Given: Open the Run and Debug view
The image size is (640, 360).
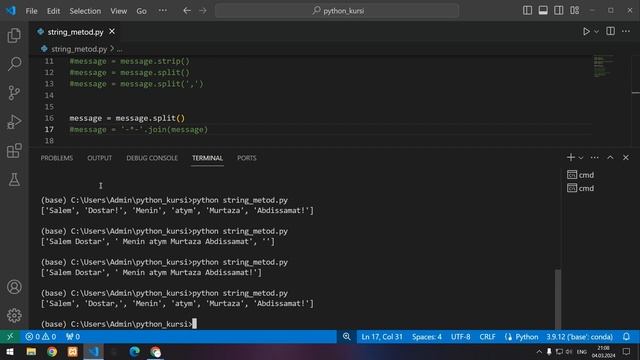Looking at the screenshot, I should click(14, 122).
